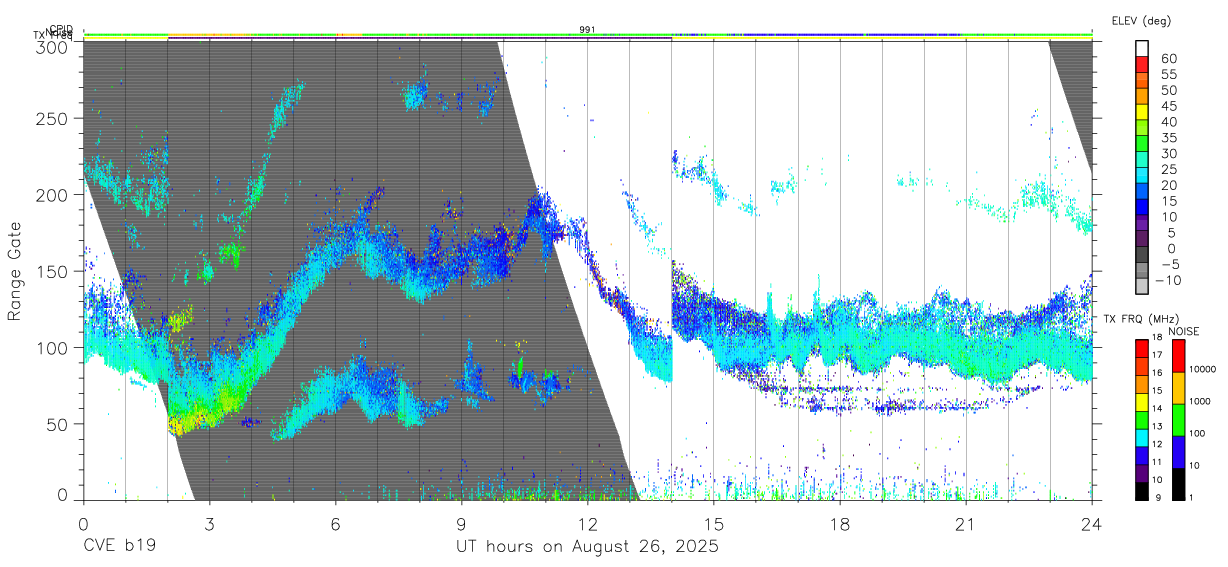The height and width of the screenshot is (567, 1228).
Task: Click the CPID value '991' above the plot
Action: coord(588,30)
